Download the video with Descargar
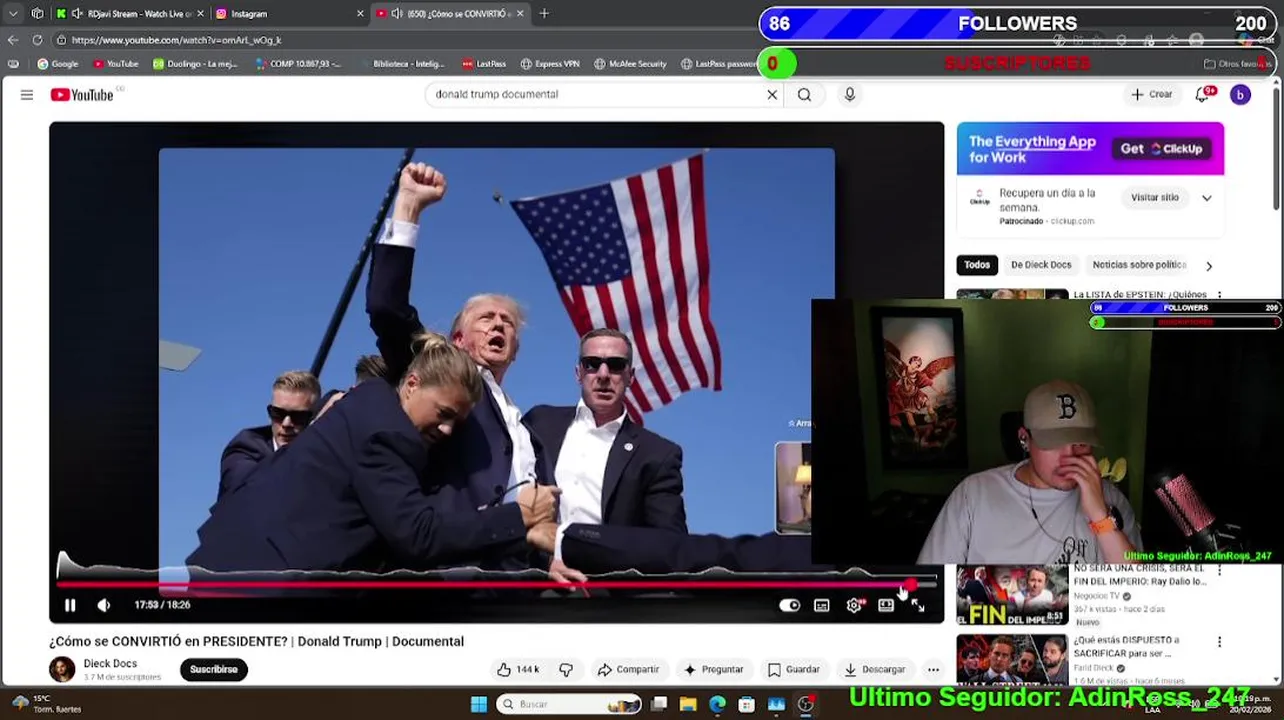The image size is (1284, 720). coord(874,669)
